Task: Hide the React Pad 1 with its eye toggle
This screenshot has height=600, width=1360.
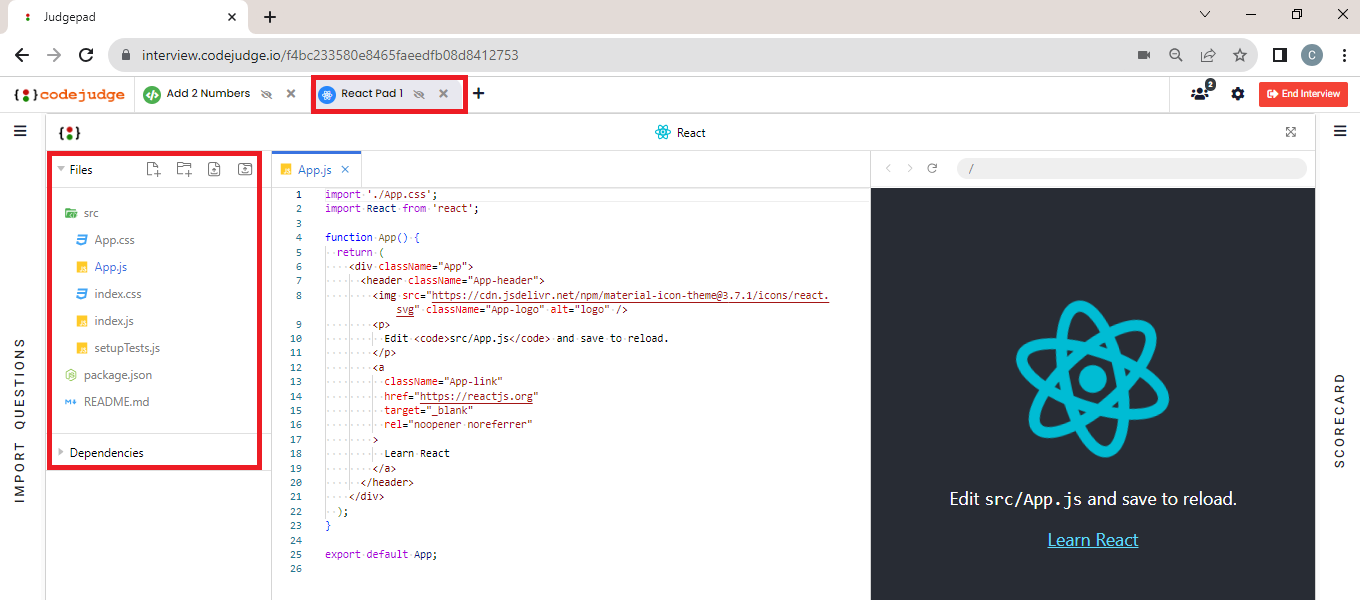Action: point(419,93)
